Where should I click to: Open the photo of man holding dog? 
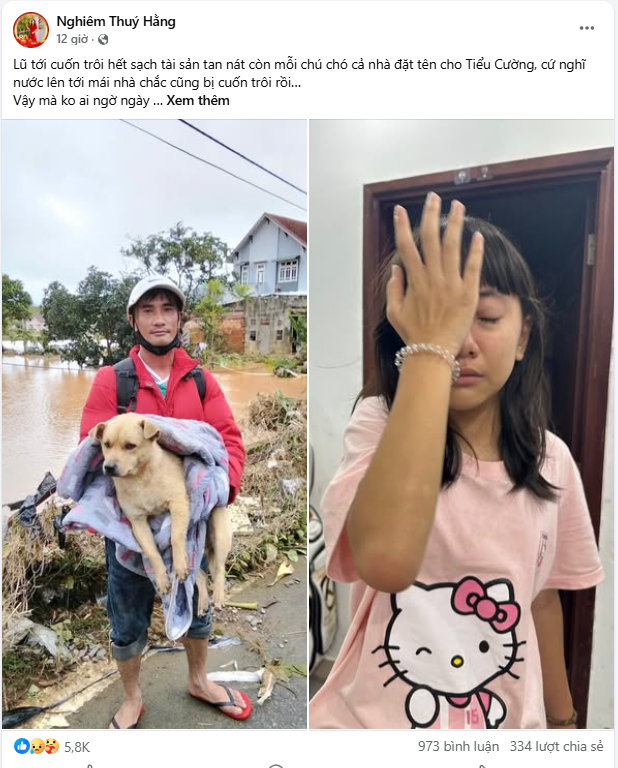(x=154, y=424)
